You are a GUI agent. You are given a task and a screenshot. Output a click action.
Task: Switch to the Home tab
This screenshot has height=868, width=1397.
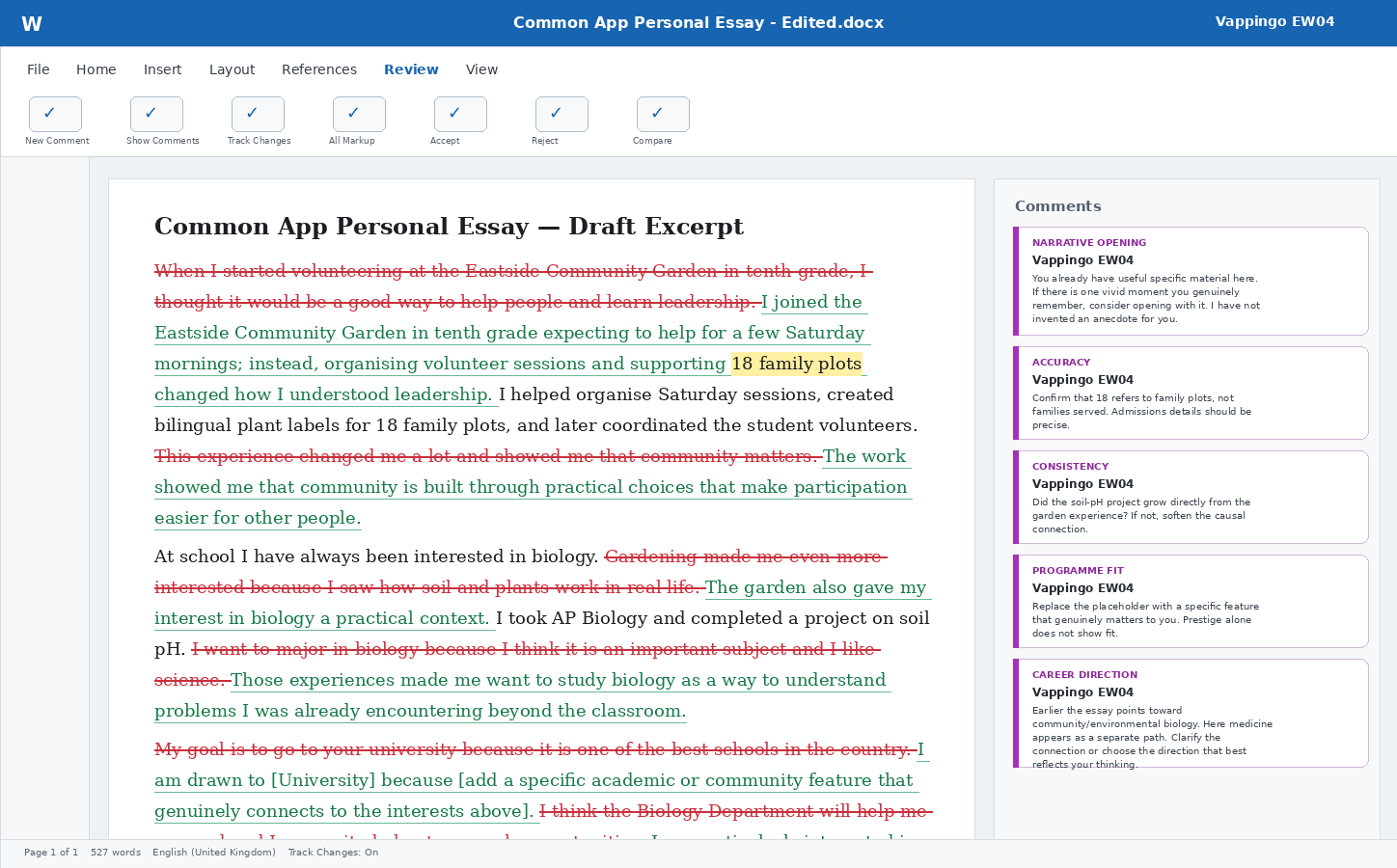click(96, 69)
